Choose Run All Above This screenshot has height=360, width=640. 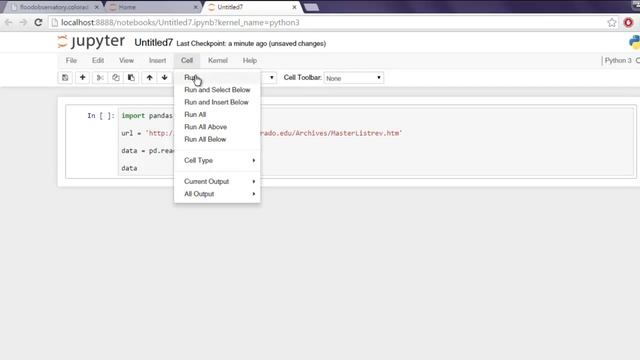point(217,127)
